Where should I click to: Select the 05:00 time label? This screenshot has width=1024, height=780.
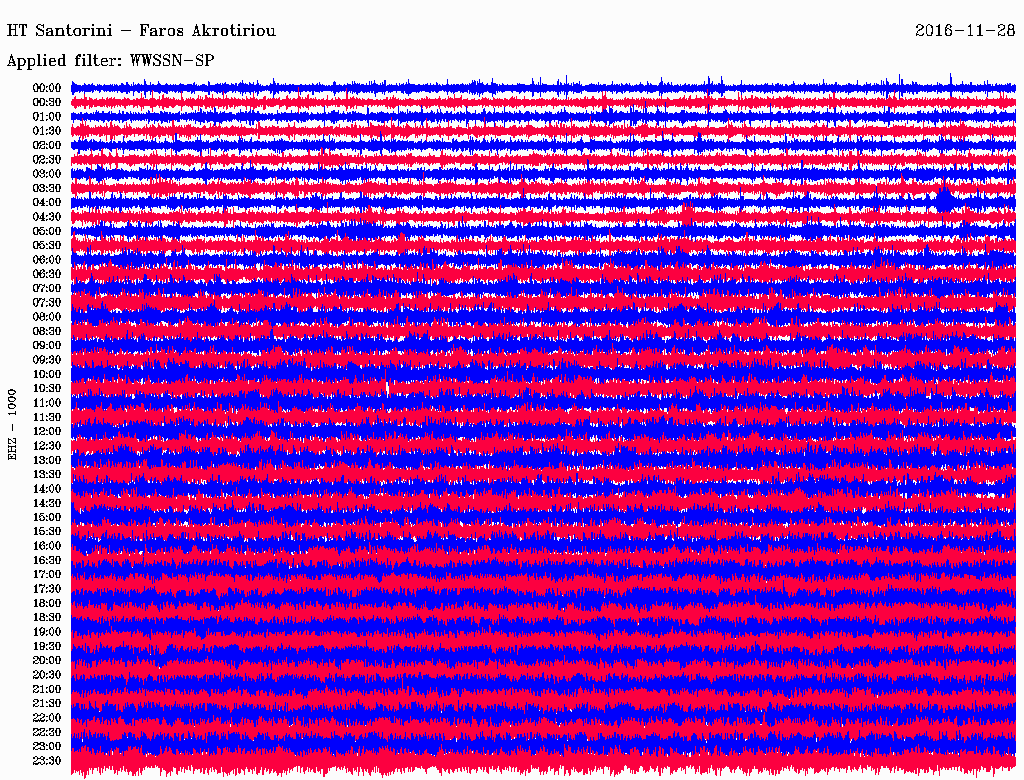(x=46, y=231)
